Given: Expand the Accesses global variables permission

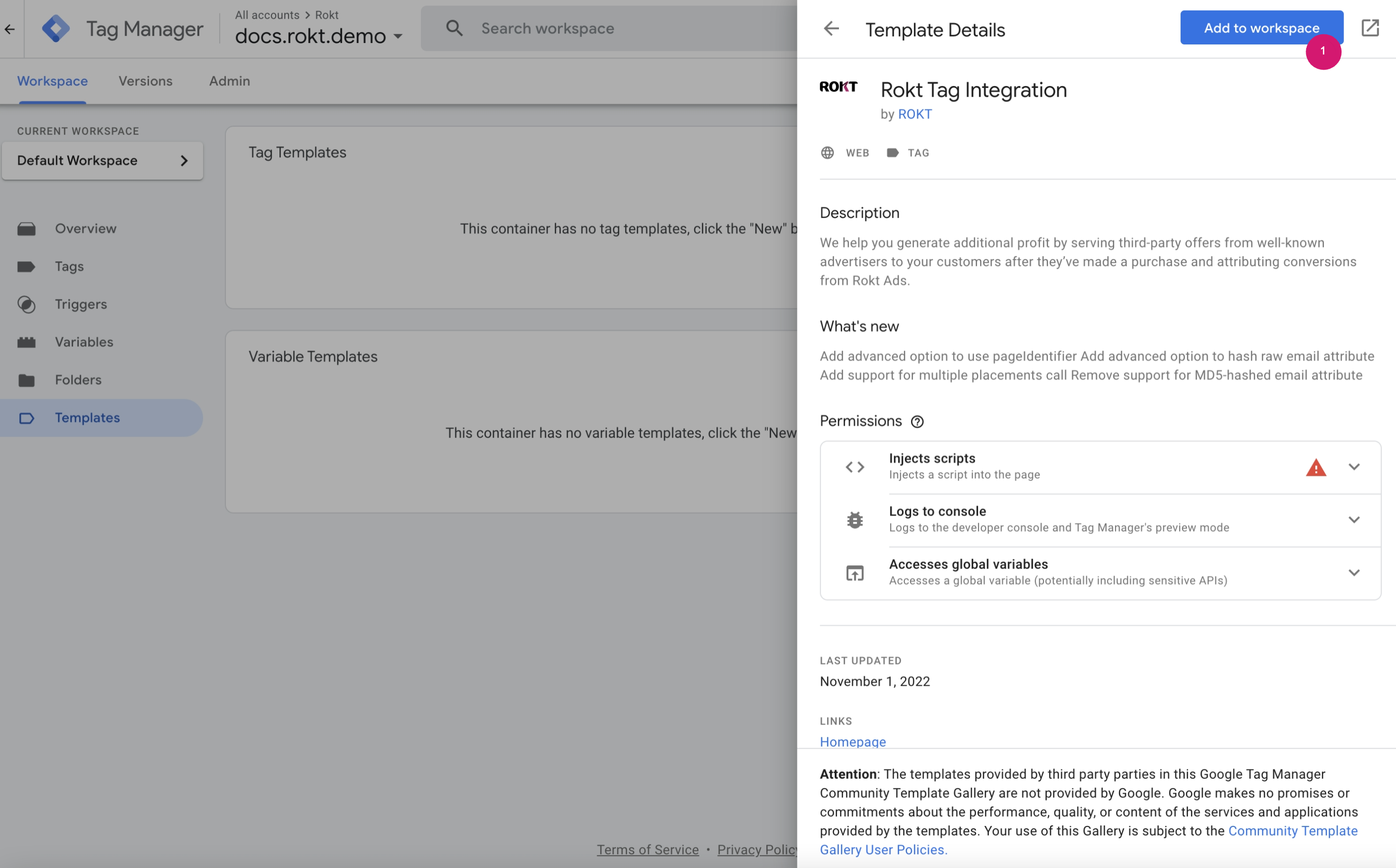Looking at the screenshot, I should click(1354, 572).
